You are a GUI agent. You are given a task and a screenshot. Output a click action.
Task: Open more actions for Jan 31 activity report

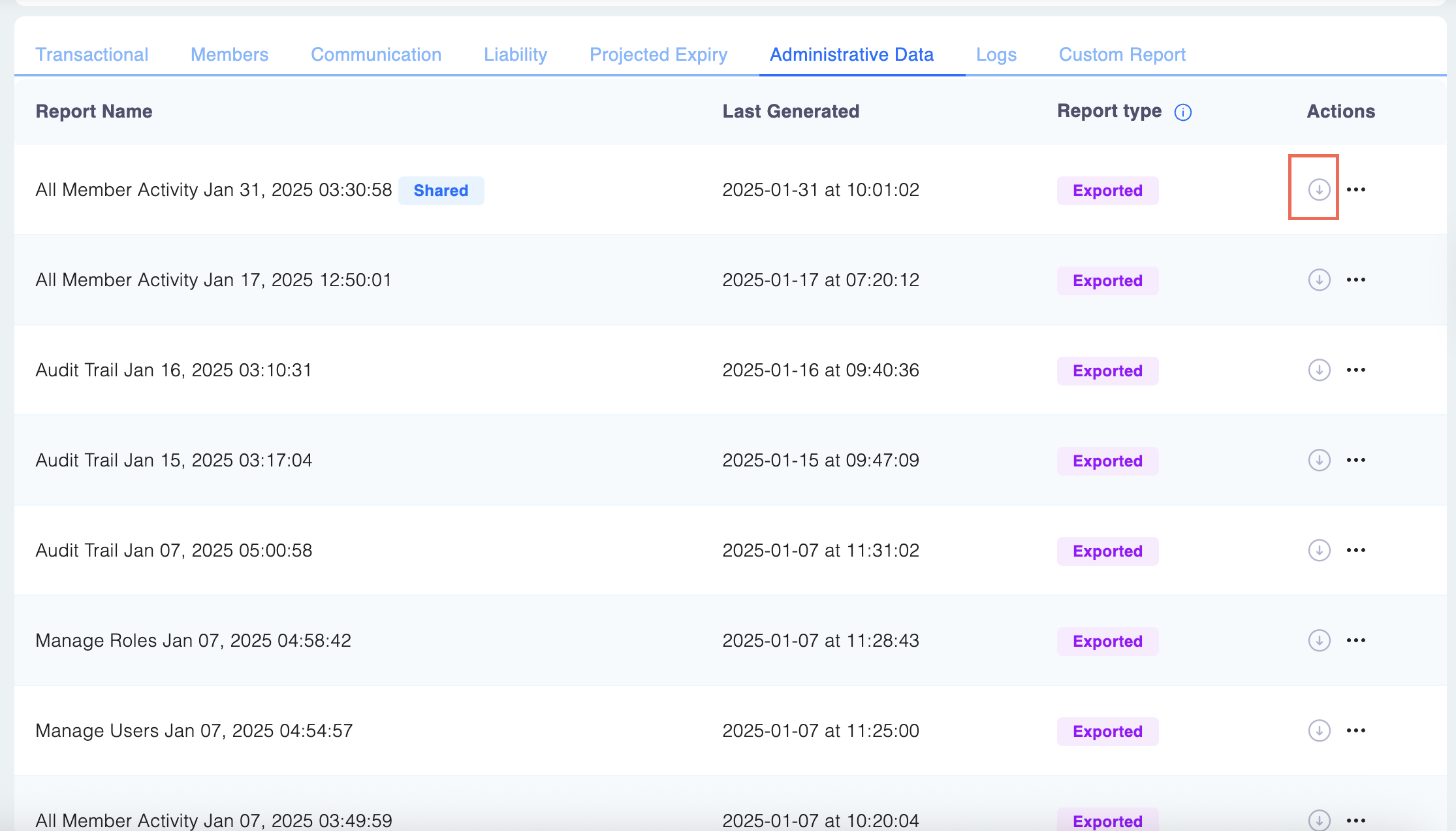click(1355, 189)
